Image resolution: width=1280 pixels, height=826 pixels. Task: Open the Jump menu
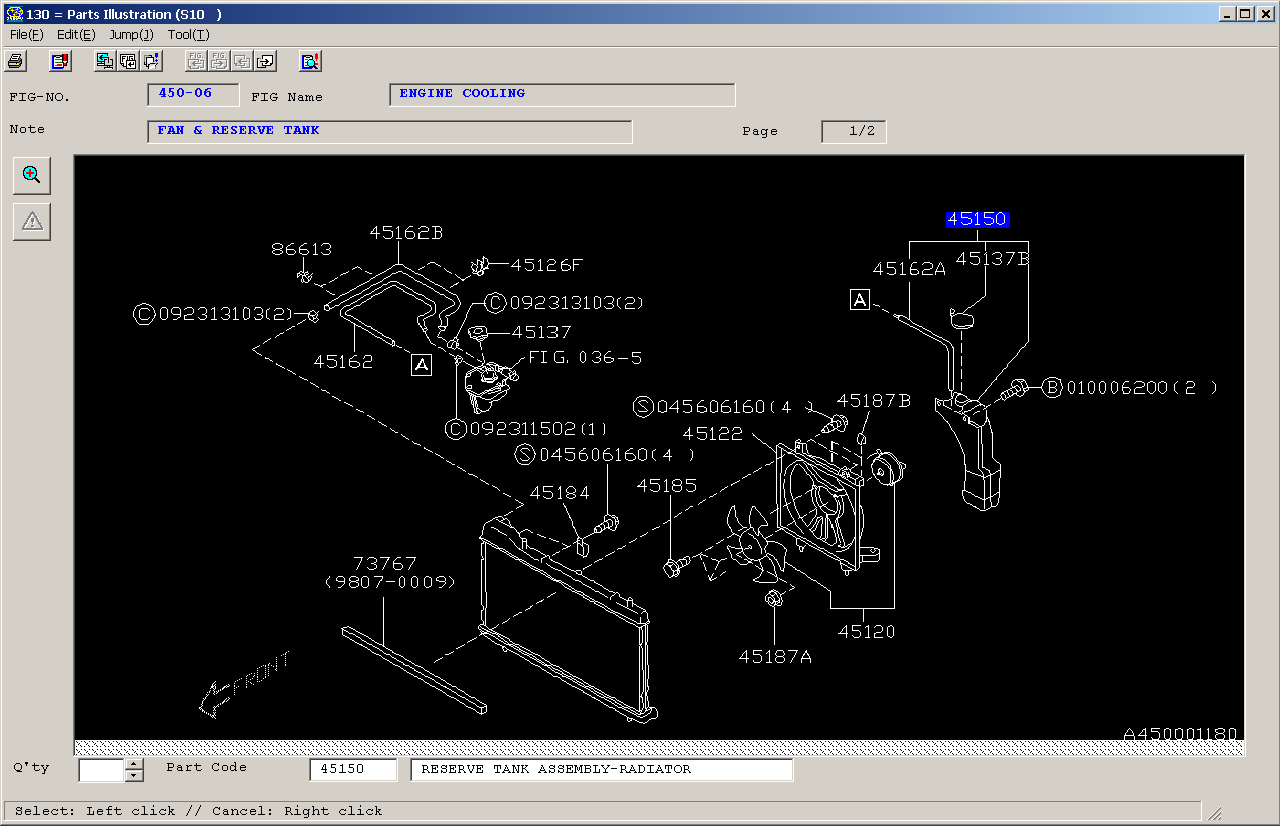coord(131,35)
